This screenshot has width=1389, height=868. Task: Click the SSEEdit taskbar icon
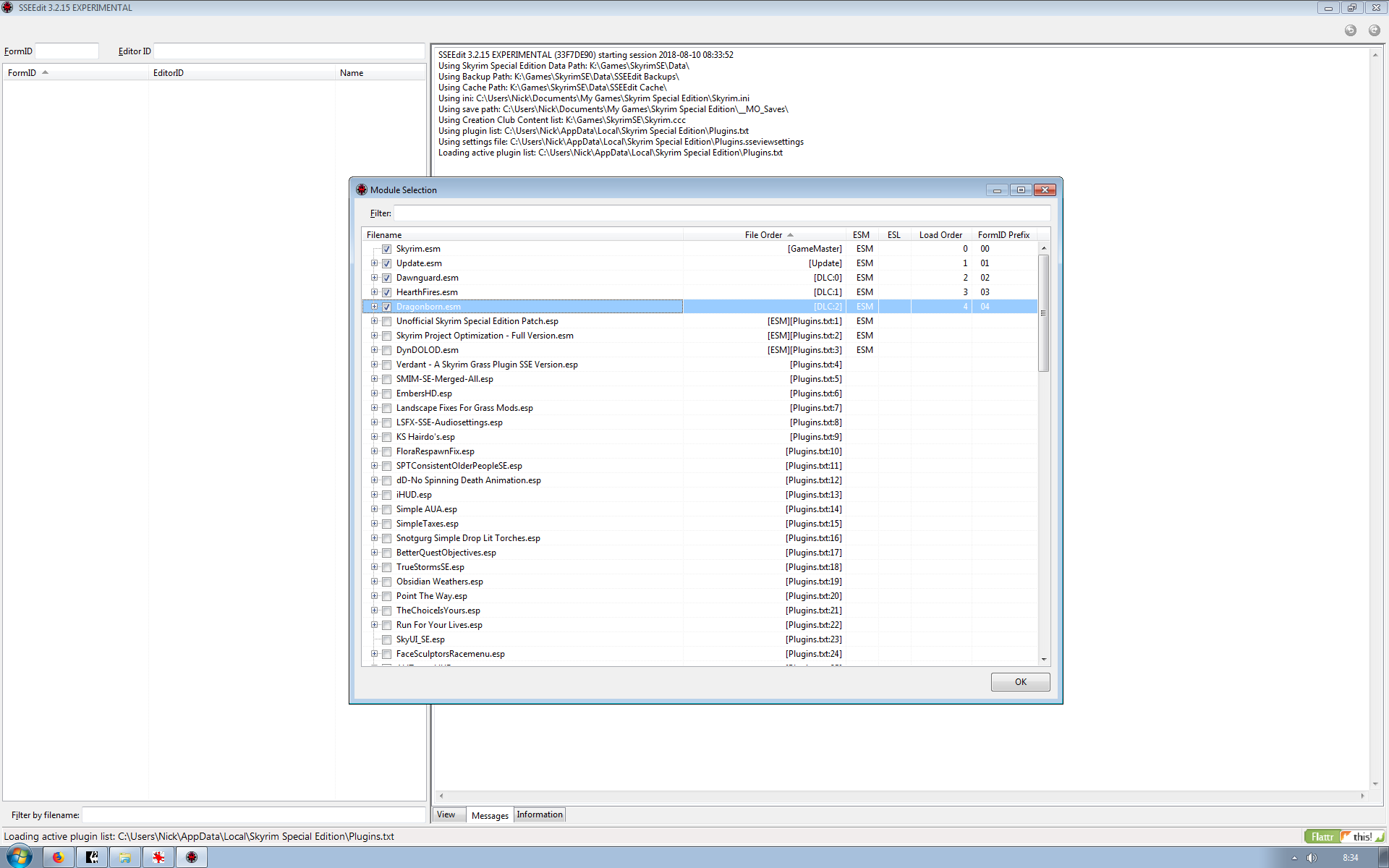point(192,857)
